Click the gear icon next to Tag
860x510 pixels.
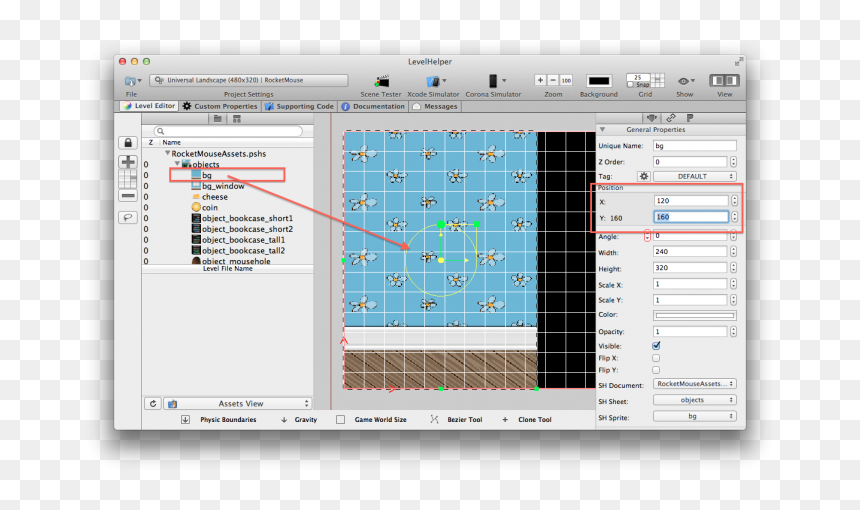[643, 176]
